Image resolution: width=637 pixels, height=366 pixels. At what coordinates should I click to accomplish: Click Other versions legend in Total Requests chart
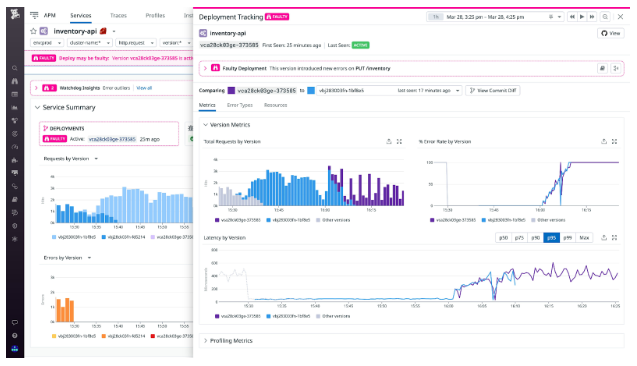pyautogui.click(x=333, y=220)
